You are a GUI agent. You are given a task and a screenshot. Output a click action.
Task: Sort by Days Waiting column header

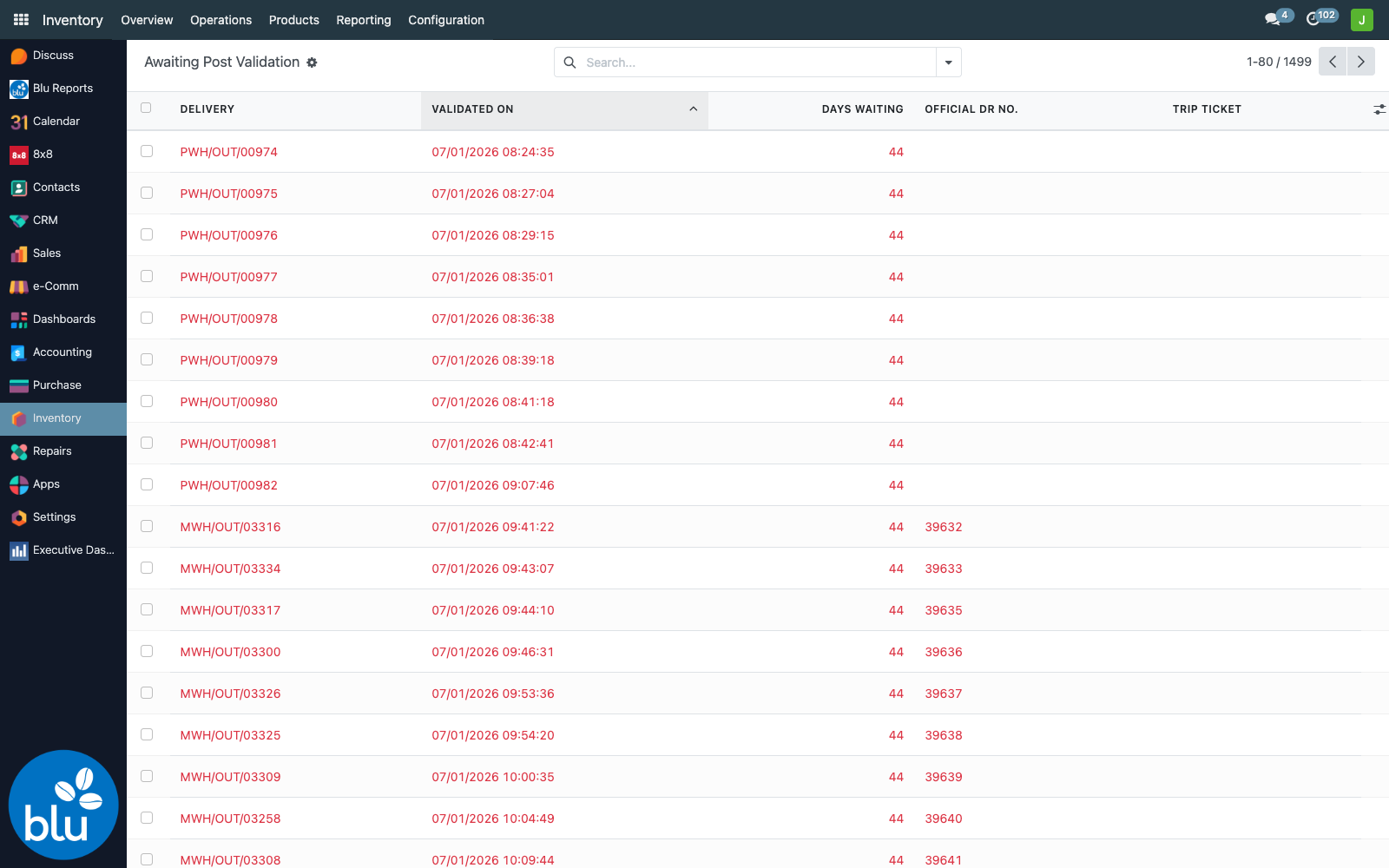point(811,109)
